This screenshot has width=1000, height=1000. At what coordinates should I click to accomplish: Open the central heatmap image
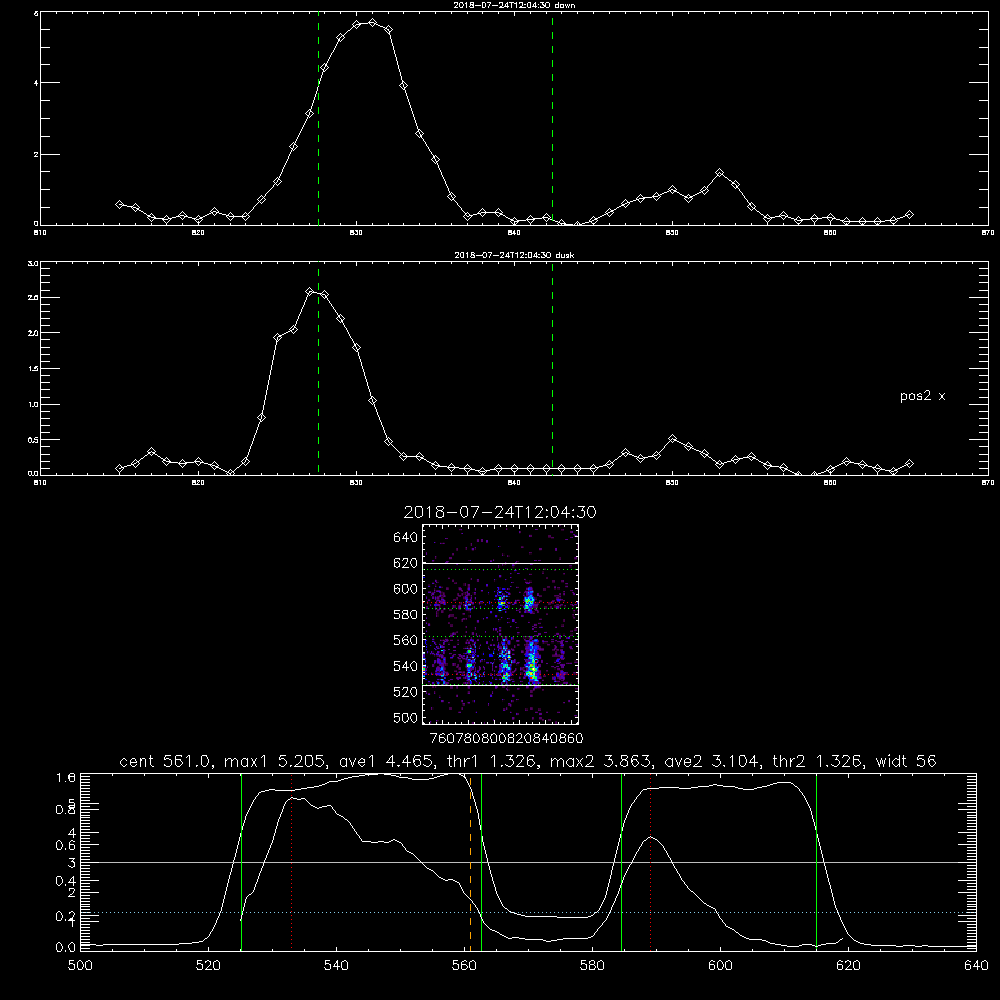500,624
